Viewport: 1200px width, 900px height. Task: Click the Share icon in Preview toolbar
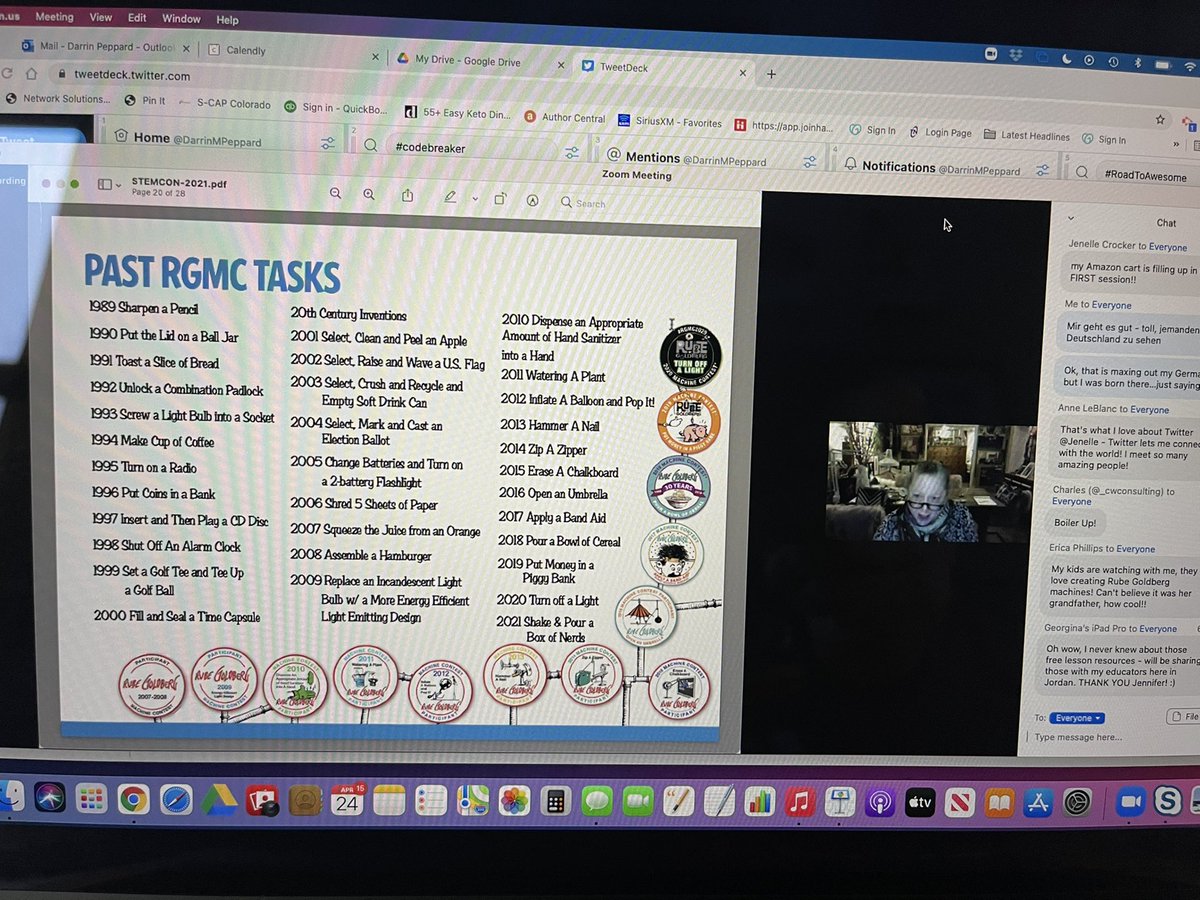tap(407, 196)
